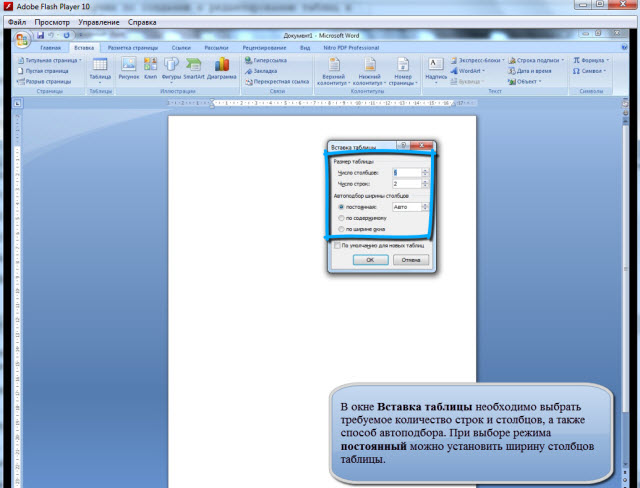Expand the Экспресс-блоки dropdown

point(503,60)
